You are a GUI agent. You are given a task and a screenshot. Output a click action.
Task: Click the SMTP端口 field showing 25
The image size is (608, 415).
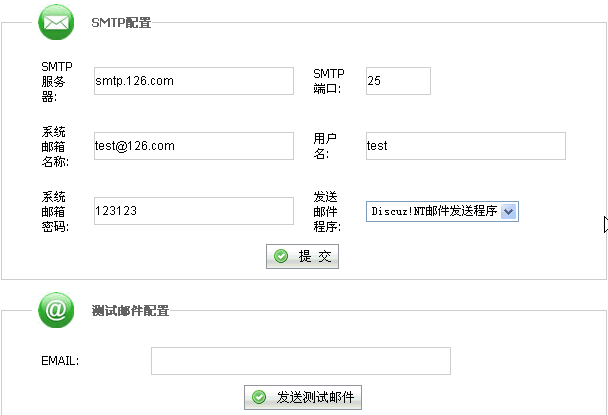398,81
